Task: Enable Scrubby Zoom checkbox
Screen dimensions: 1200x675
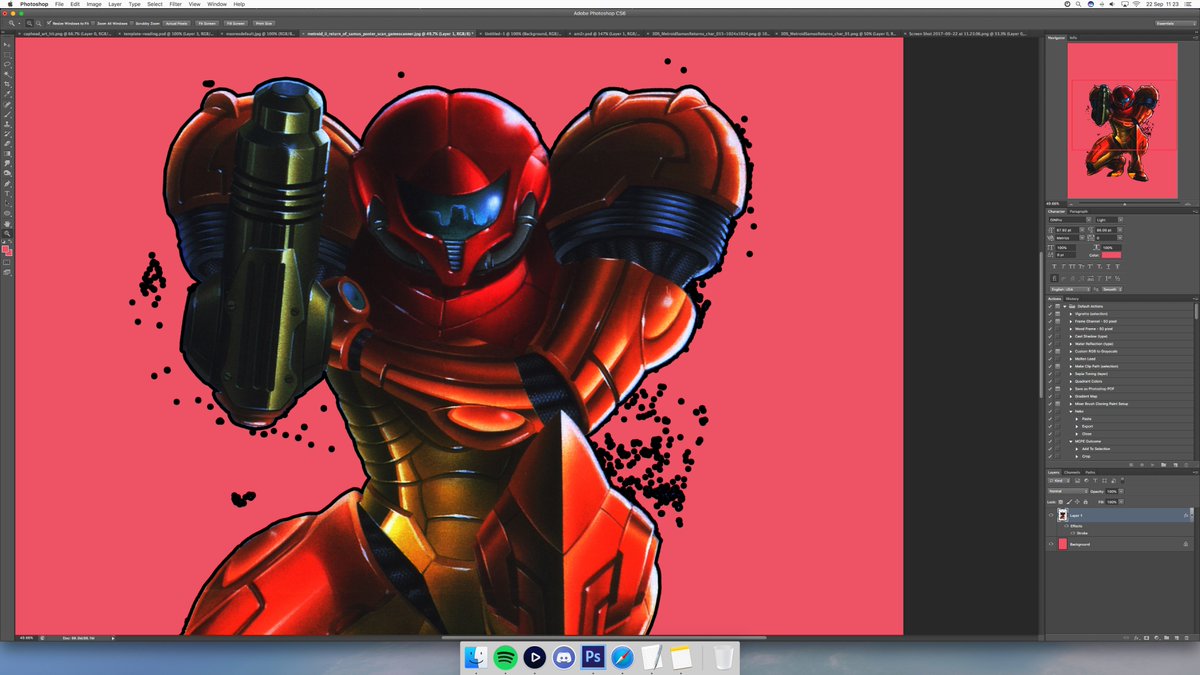Action: pos(132,23)
